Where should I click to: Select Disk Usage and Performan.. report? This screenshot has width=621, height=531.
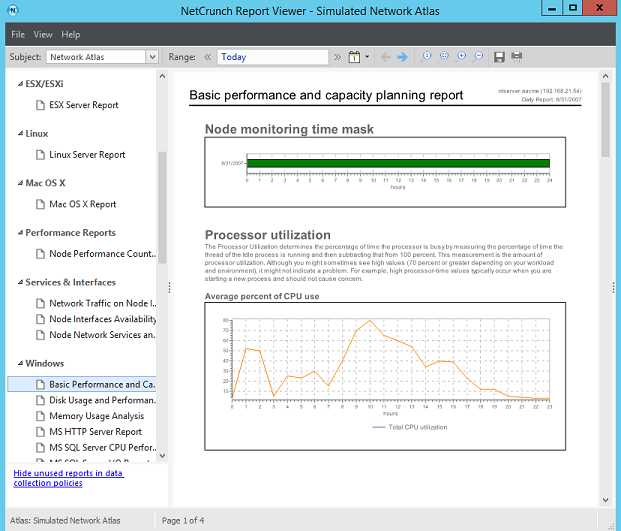pos(96,400)
